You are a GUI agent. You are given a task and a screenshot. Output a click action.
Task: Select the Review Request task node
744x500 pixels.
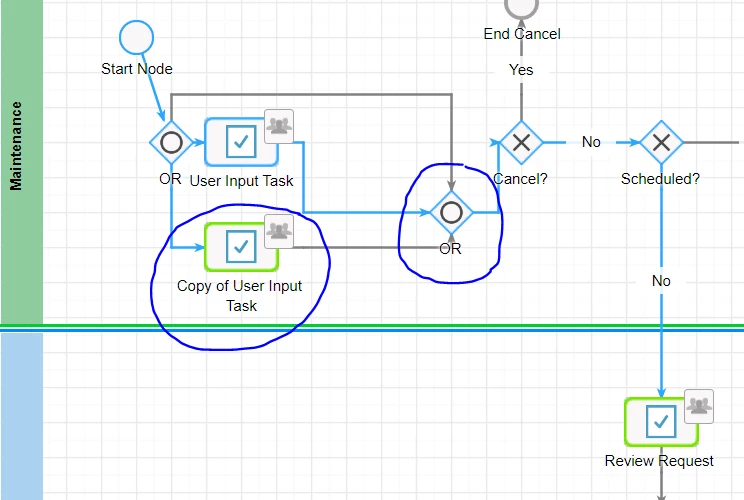click(x=661, y=422)
